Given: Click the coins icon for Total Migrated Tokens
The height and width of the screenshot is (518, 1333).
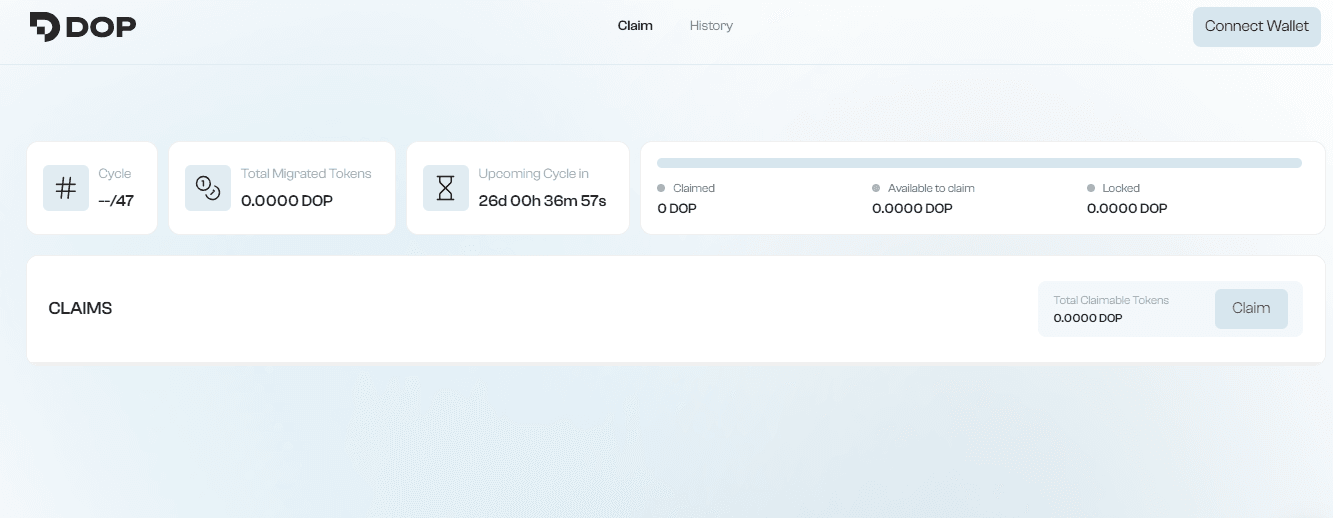Looking at the screenshot, I should coord(208,188).
